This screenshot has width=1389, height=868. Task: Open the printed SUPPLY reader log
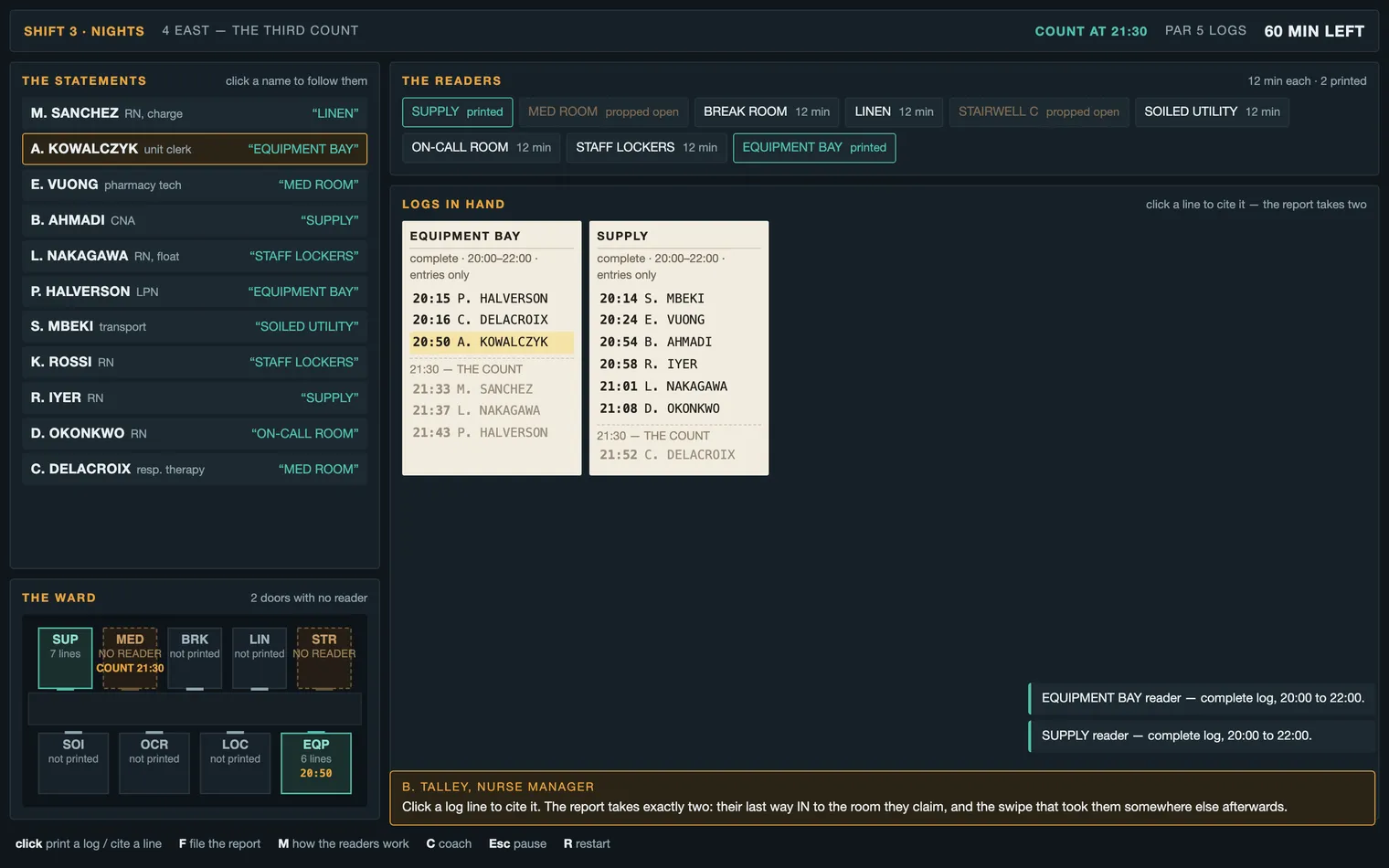pos(457,111)
